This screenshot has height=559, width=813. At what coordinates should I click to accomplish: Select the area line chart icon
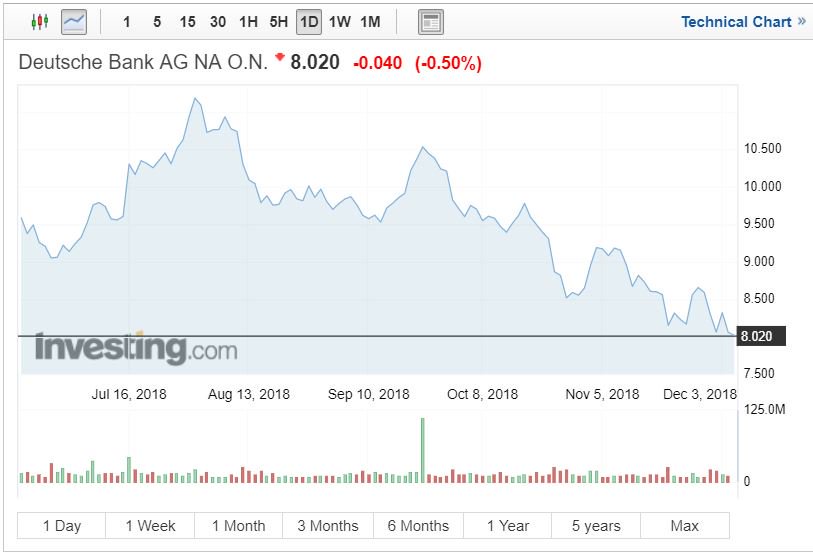[x=74, y=22]
